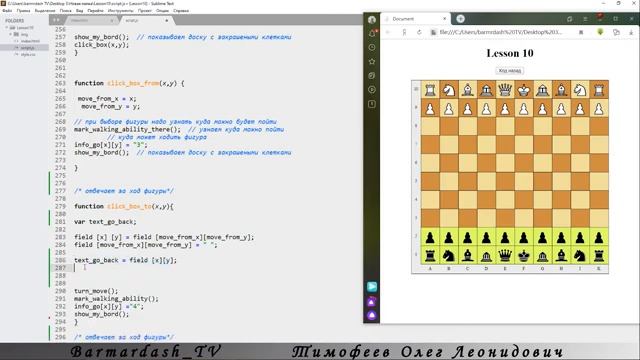Open the browser downloads icon
640x360 pixels.
[631, 32]
